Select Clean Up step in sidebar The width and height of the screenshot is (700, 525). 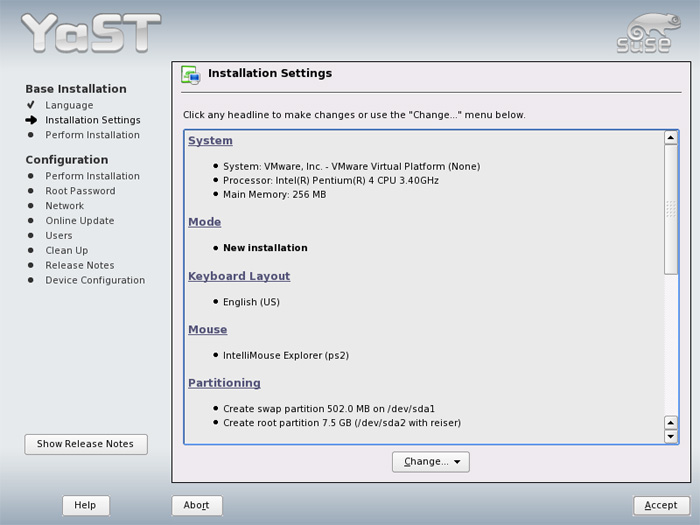tap(67, 250)
